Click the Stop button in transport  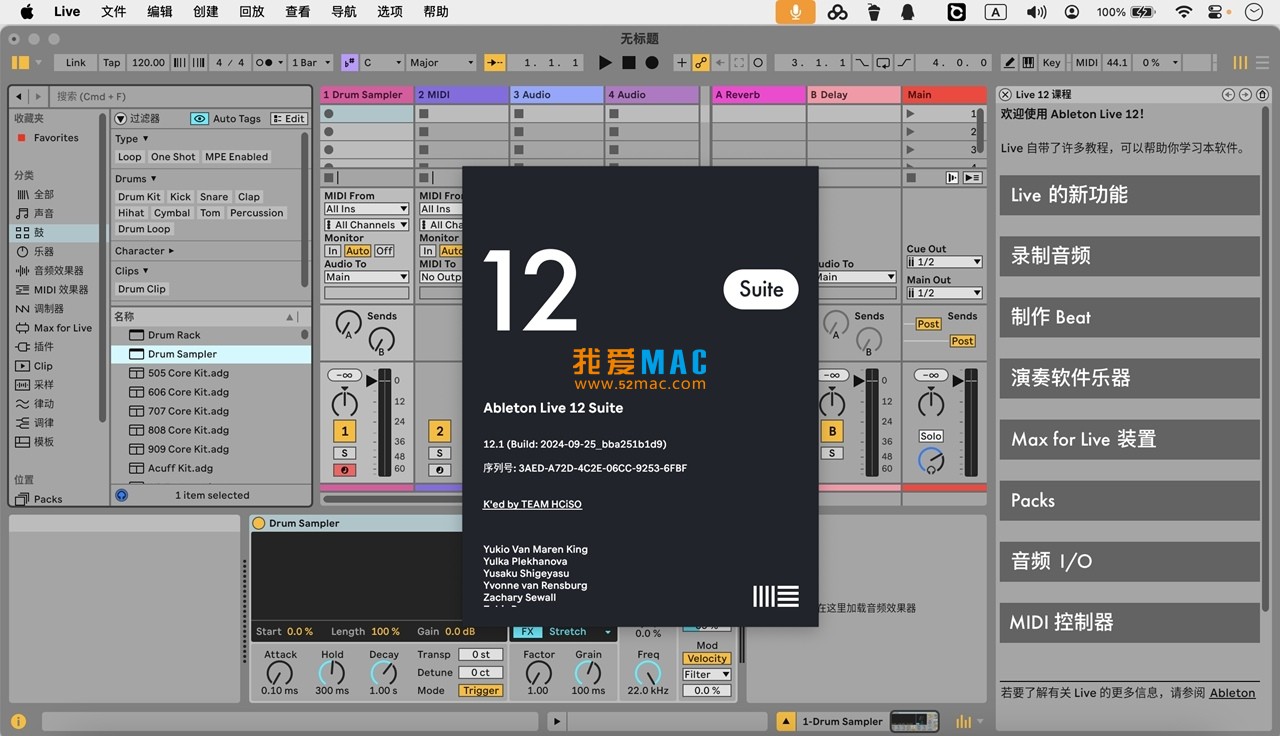tap(628, 62)
